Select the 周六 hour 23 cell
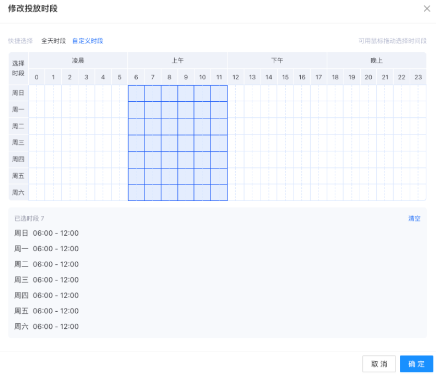The image size is (436, 375). click(x=418, y=193)
